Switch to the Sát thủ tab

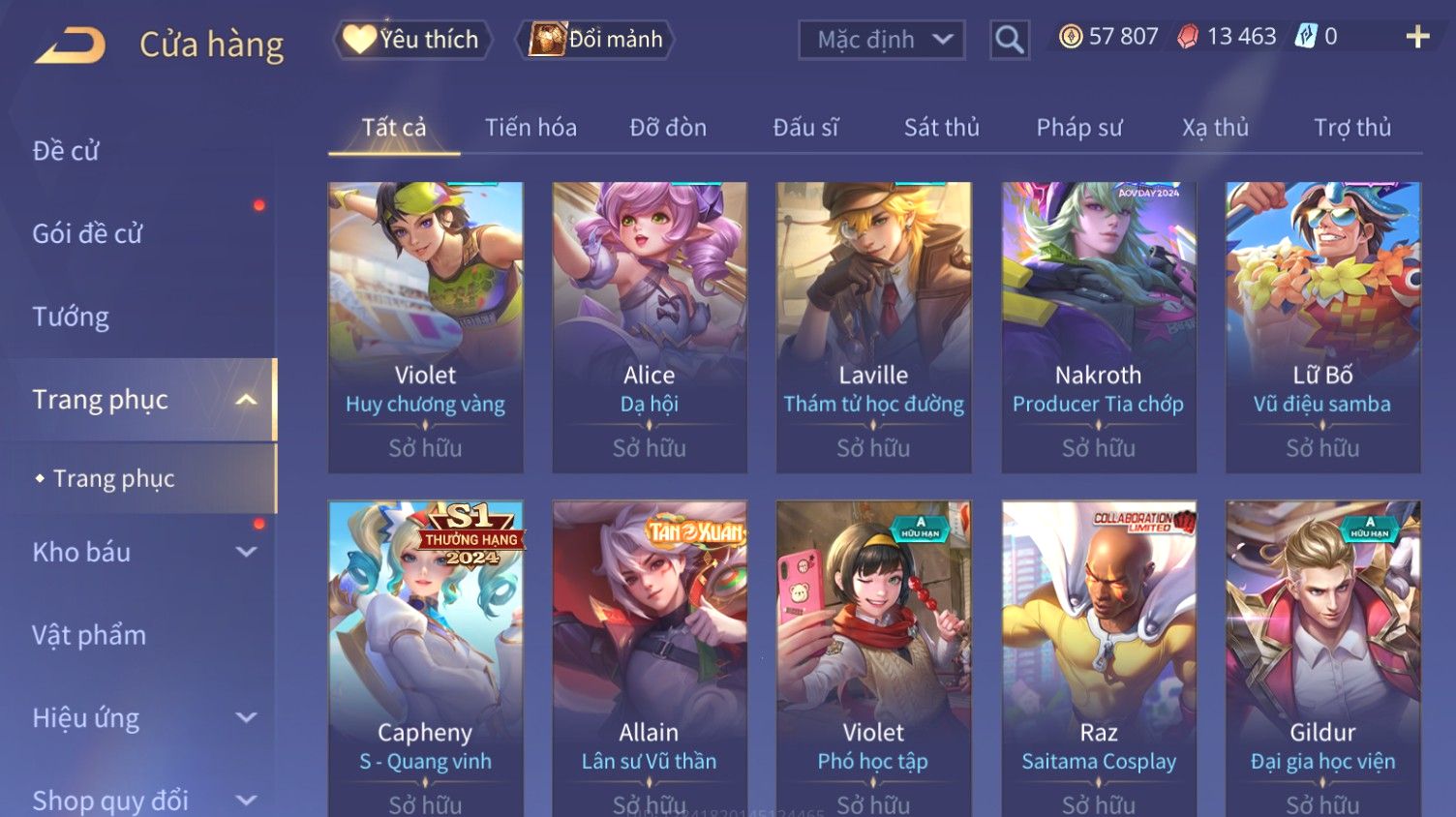[x=941, y=128]
